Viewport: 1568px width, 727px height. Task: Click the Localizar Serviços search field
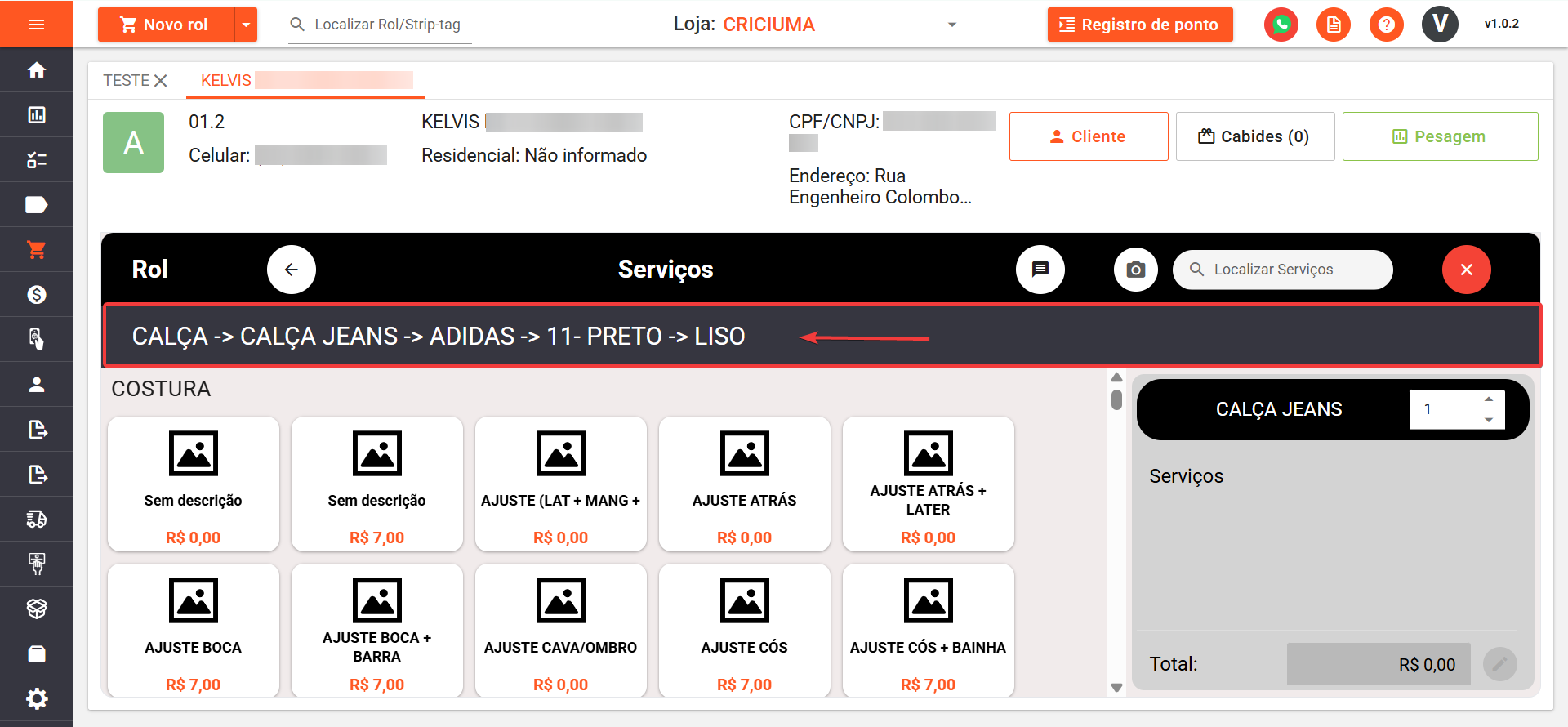pos(1290,270)
